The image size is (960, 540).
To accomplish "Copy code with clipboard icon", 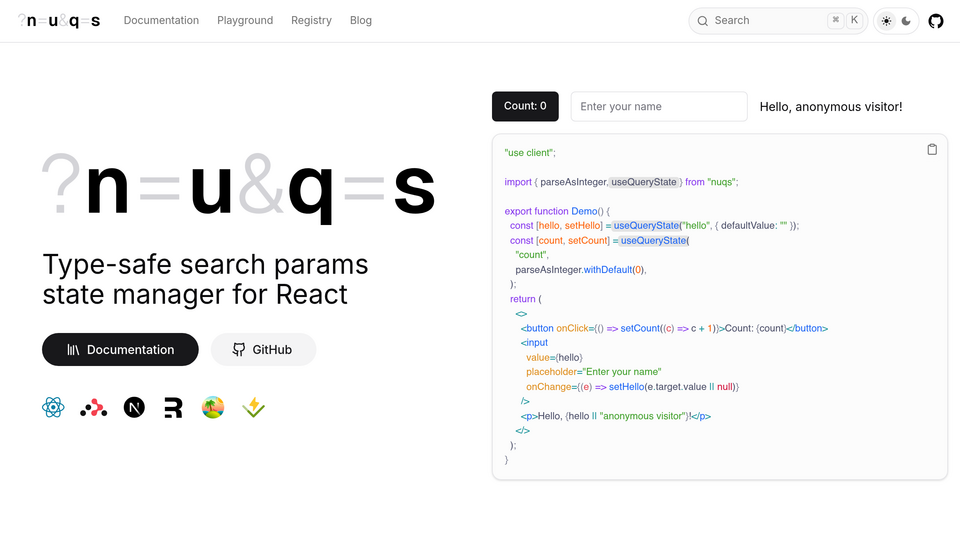I will coord(932,149).
